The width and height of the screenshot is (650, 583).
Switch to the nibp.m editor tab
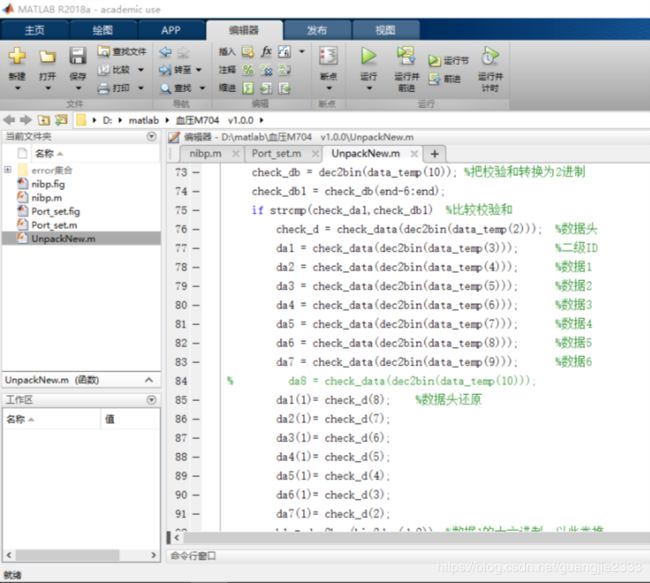(205, 154)
